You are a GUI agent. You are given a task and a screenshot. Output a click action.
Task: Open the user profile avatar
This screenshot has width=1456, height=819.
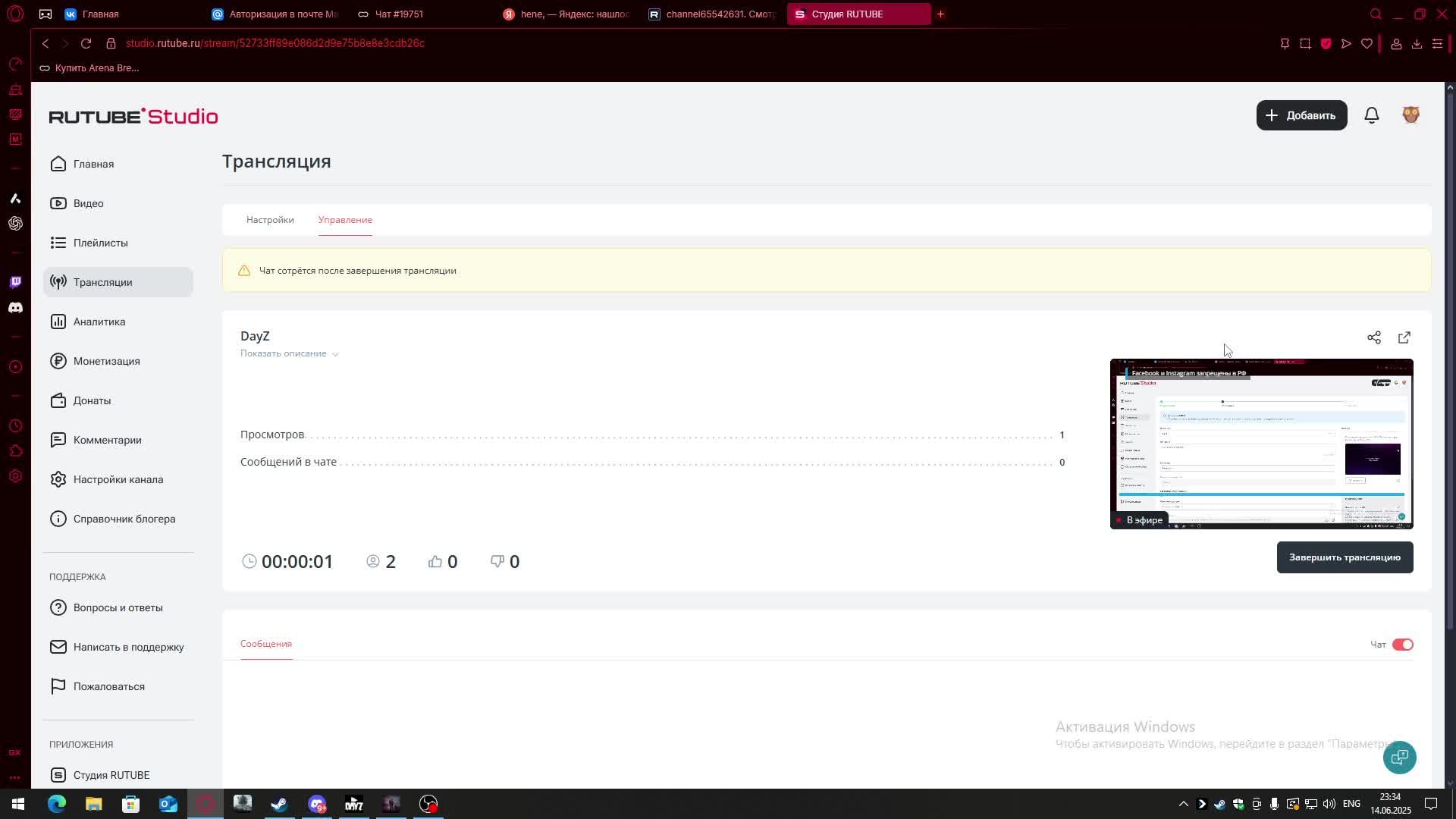pos(1410,115)
